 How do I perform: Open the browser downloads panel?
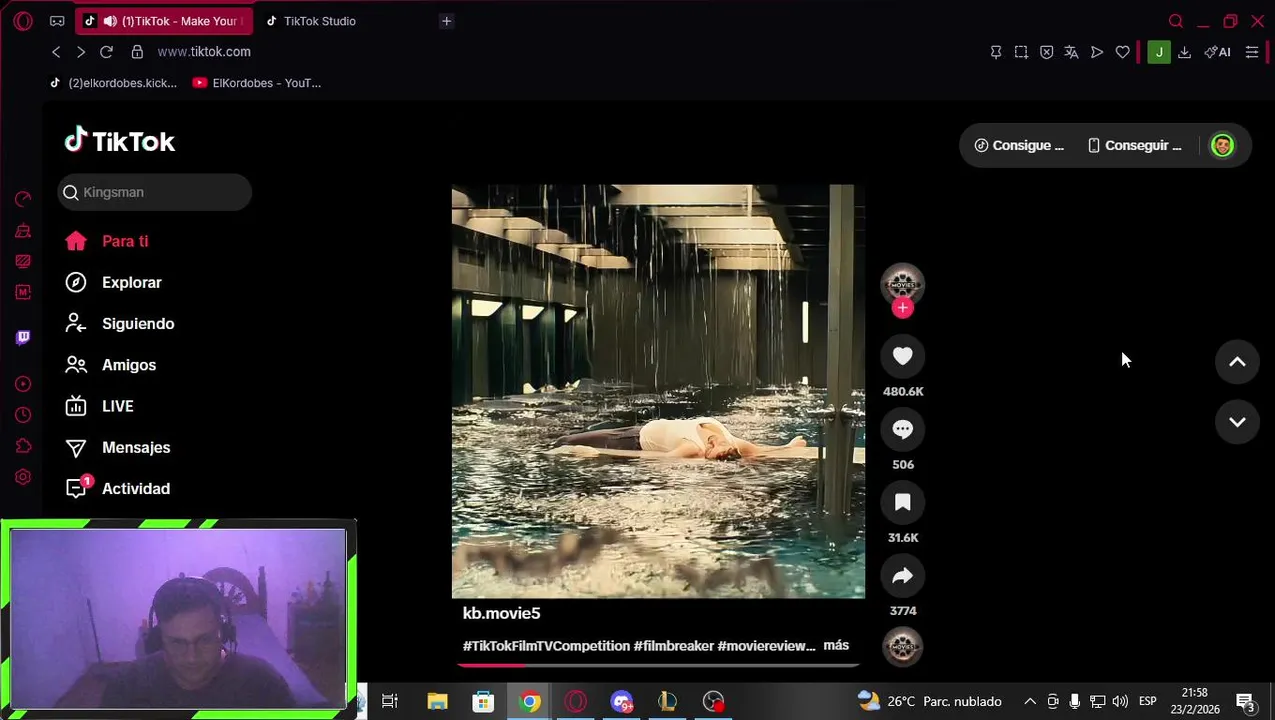pos(1184,52)
